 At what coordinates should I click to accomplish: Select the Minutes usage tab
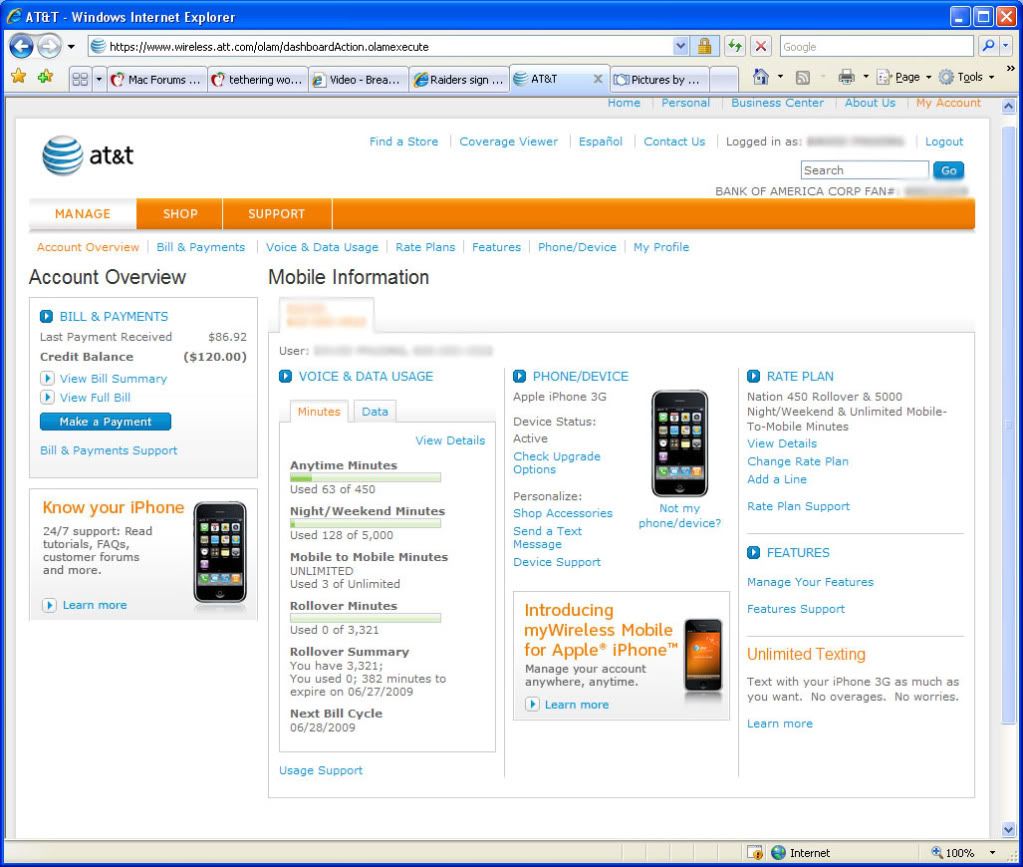coord(319,412)
